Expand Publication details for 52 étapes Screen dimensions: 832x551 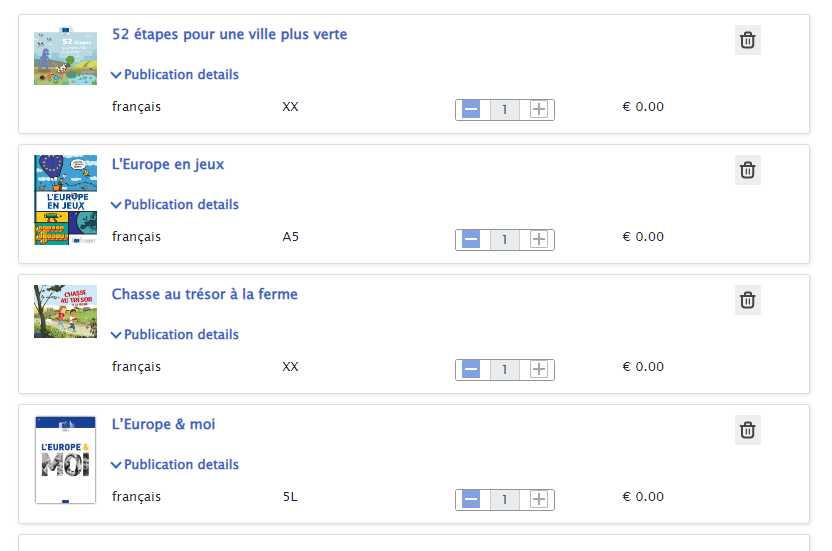175,75
